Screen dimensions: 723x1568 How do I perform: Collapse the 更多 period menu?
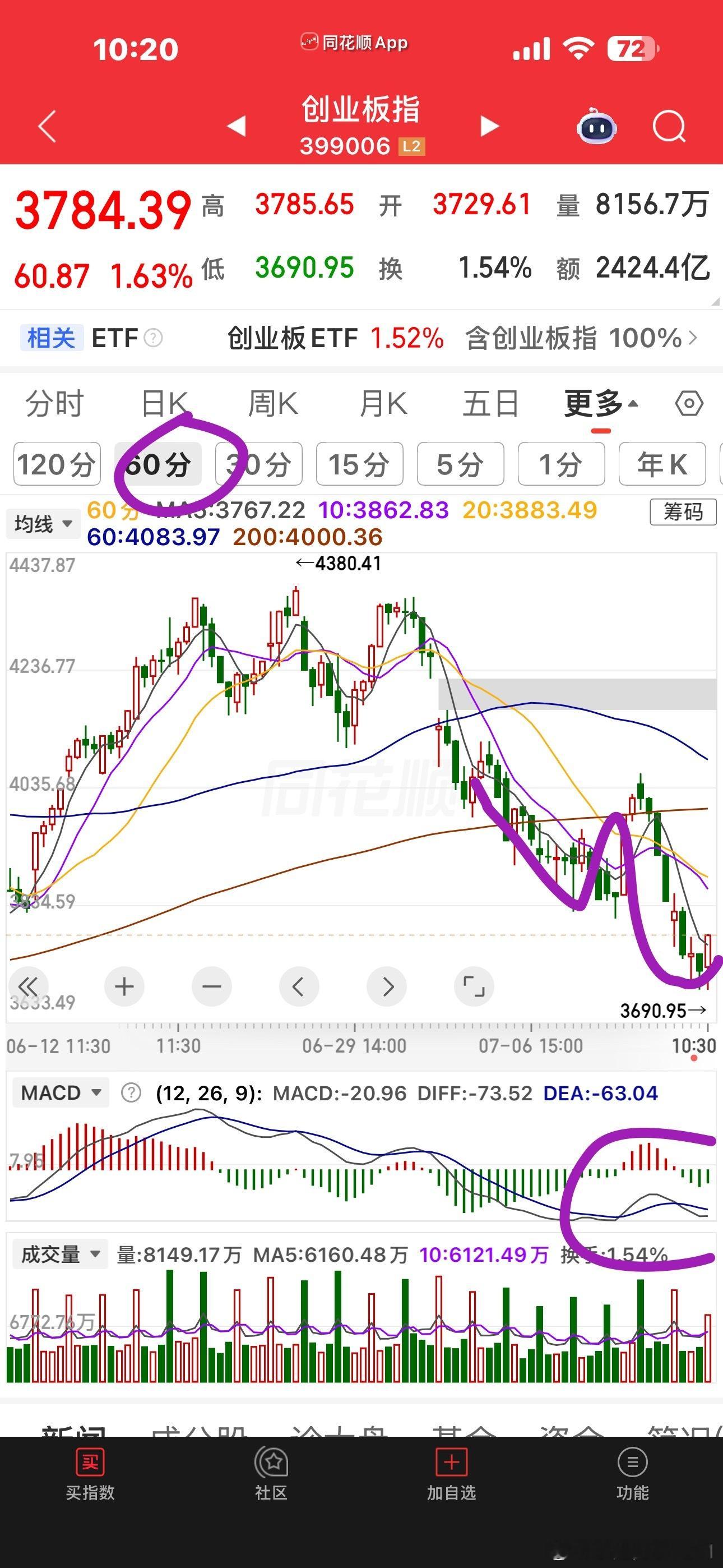coord(601,403)
